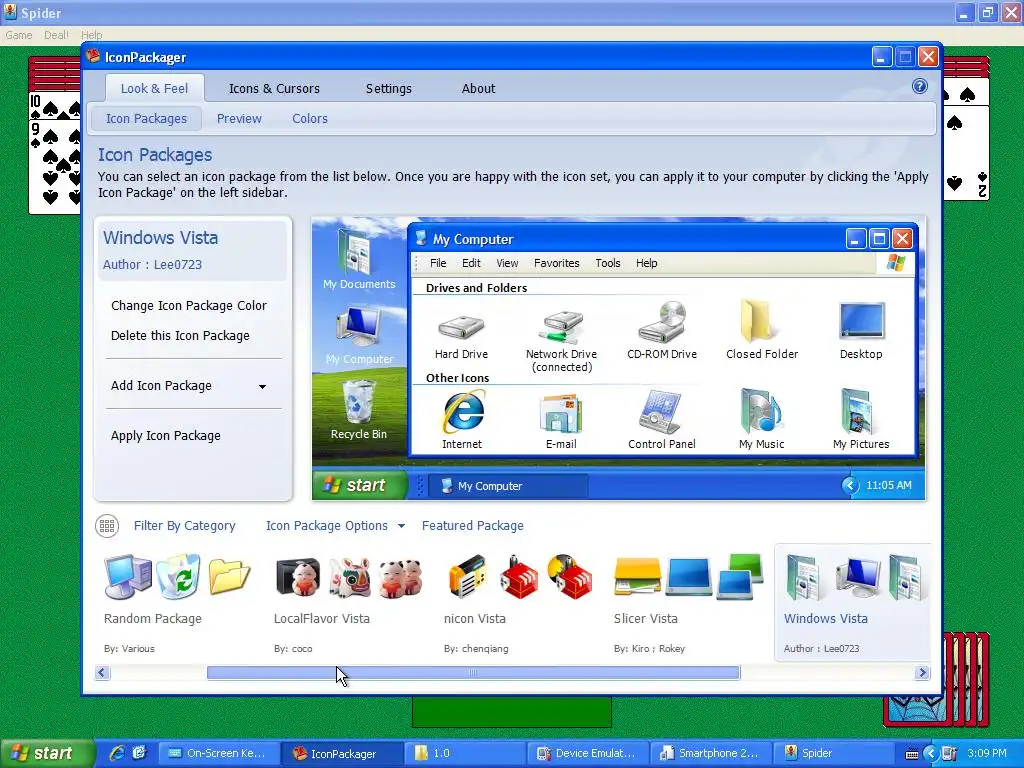Switch to the Spider taskbar button
The image size is (1024, 768).
pyautogui.click(x=833, y=753)
